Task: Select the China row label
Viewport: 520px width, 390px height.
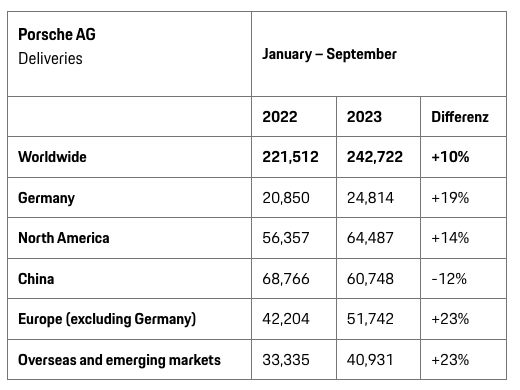Action: tap(36, 279)
